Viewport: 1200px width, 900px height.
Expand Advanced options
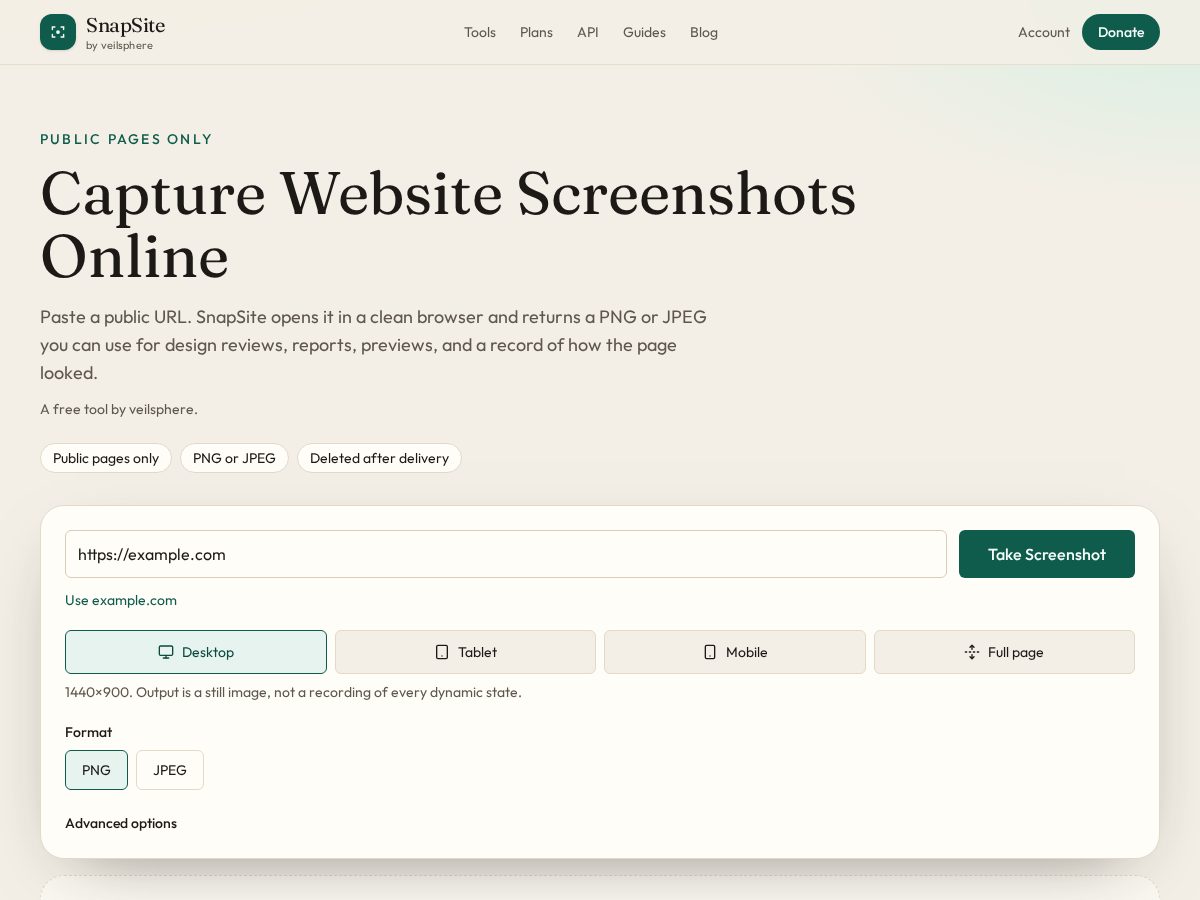[121, 823]
